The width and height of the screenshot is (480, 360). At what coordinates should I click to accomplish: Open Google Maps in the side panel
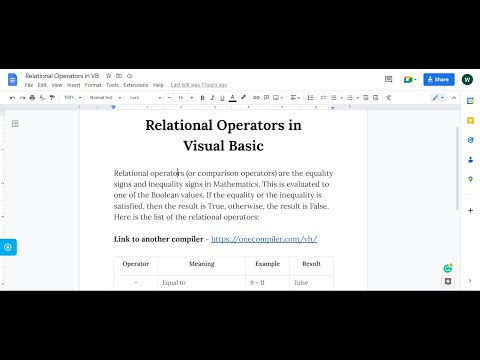click(470, 179)
